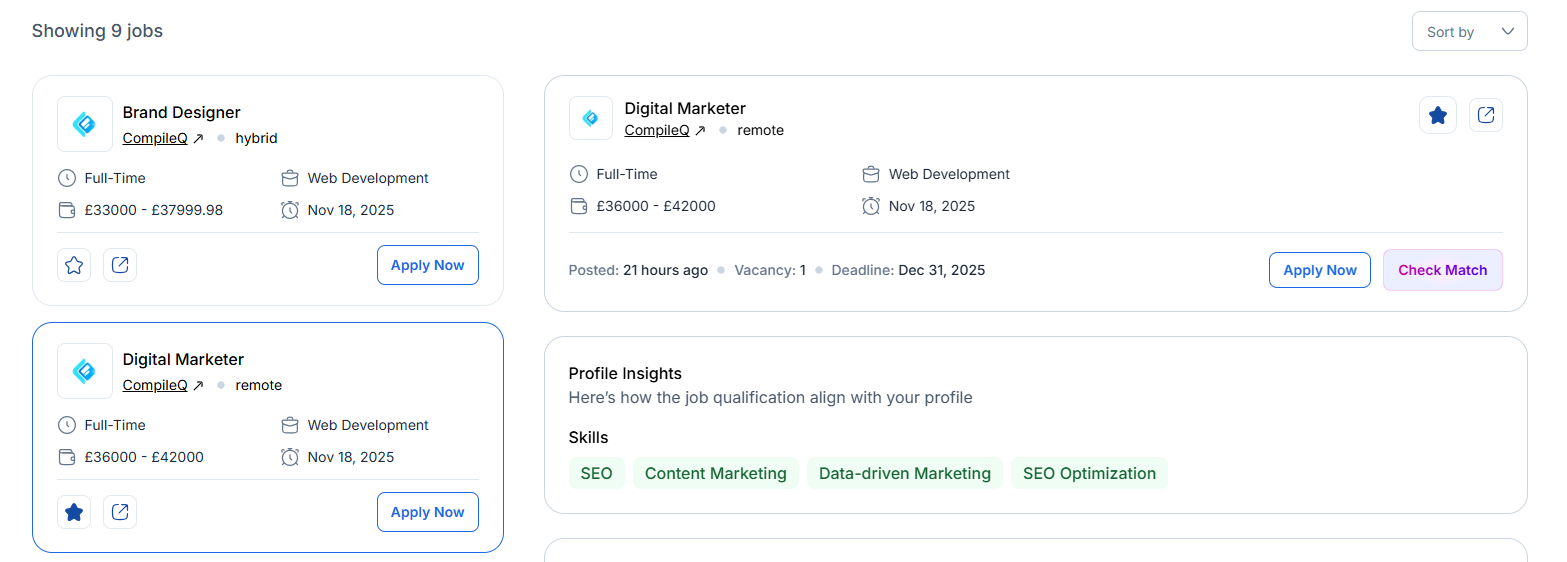Click the Sort by chevron arrow
1567x562 pixels.
(x=1508, y=32)
